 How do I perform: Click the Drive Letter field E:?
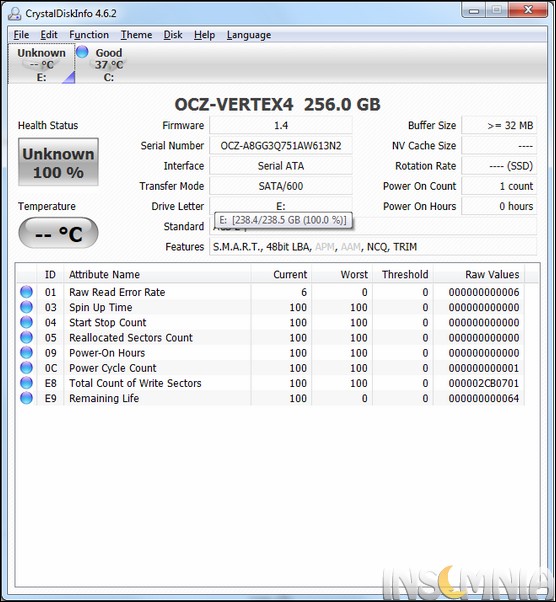click(281, 206)
